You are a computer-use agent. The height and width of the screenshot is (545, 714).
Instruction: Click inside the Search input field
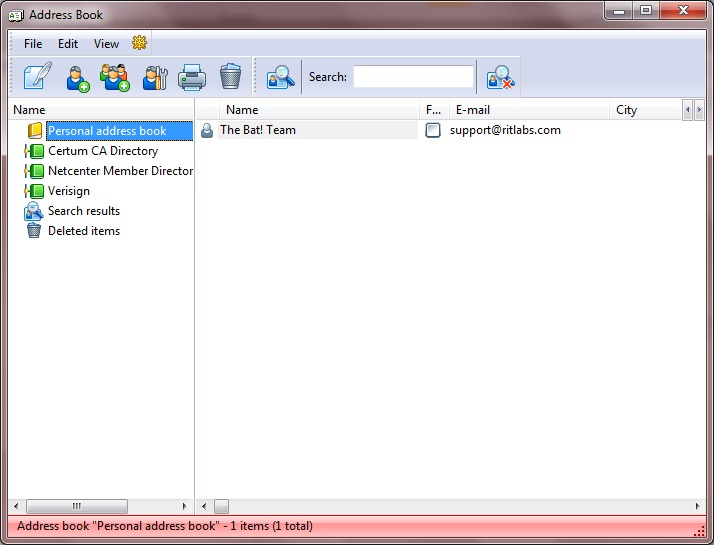(413, 76)
